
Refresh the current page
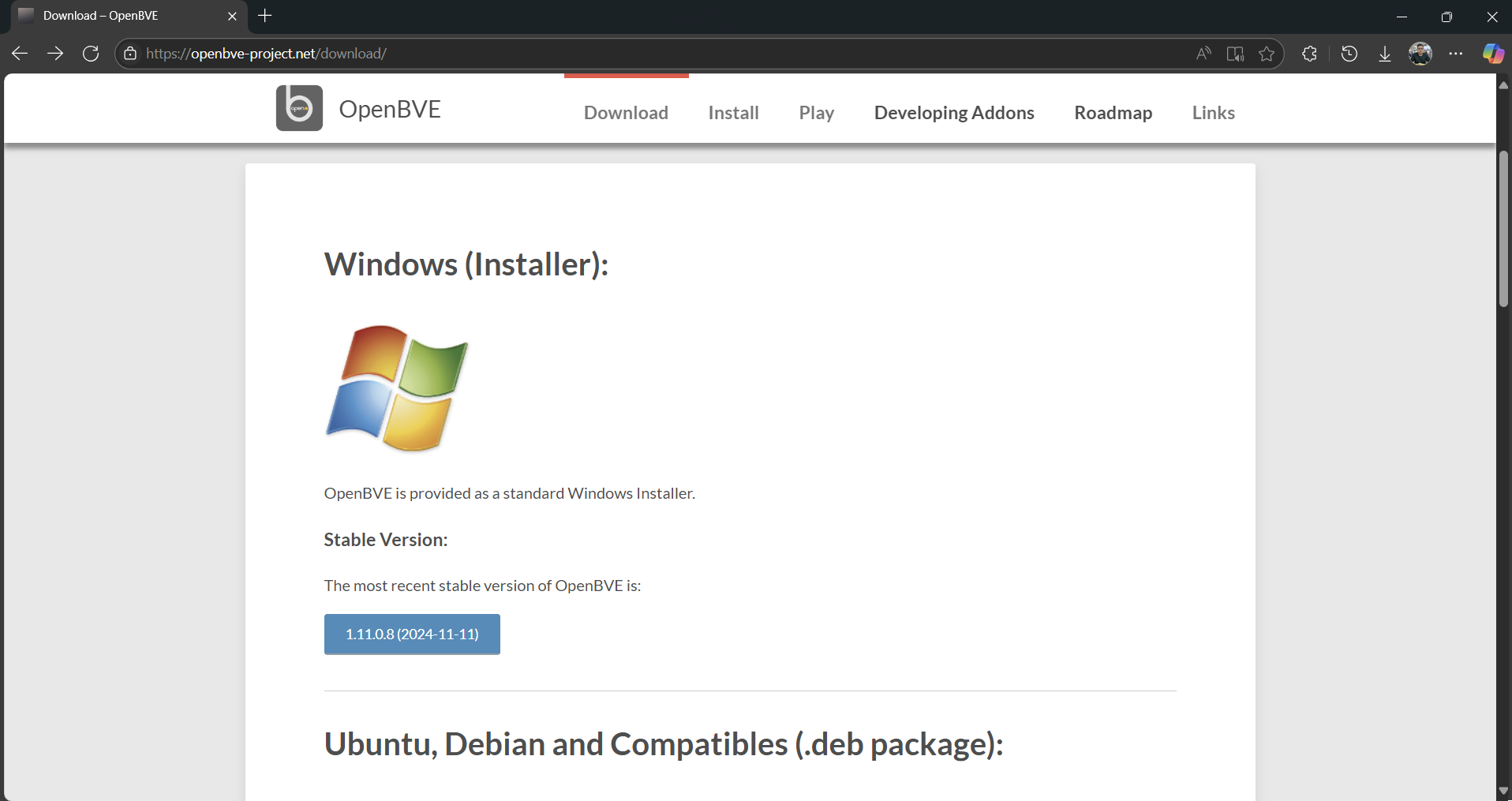91,54
